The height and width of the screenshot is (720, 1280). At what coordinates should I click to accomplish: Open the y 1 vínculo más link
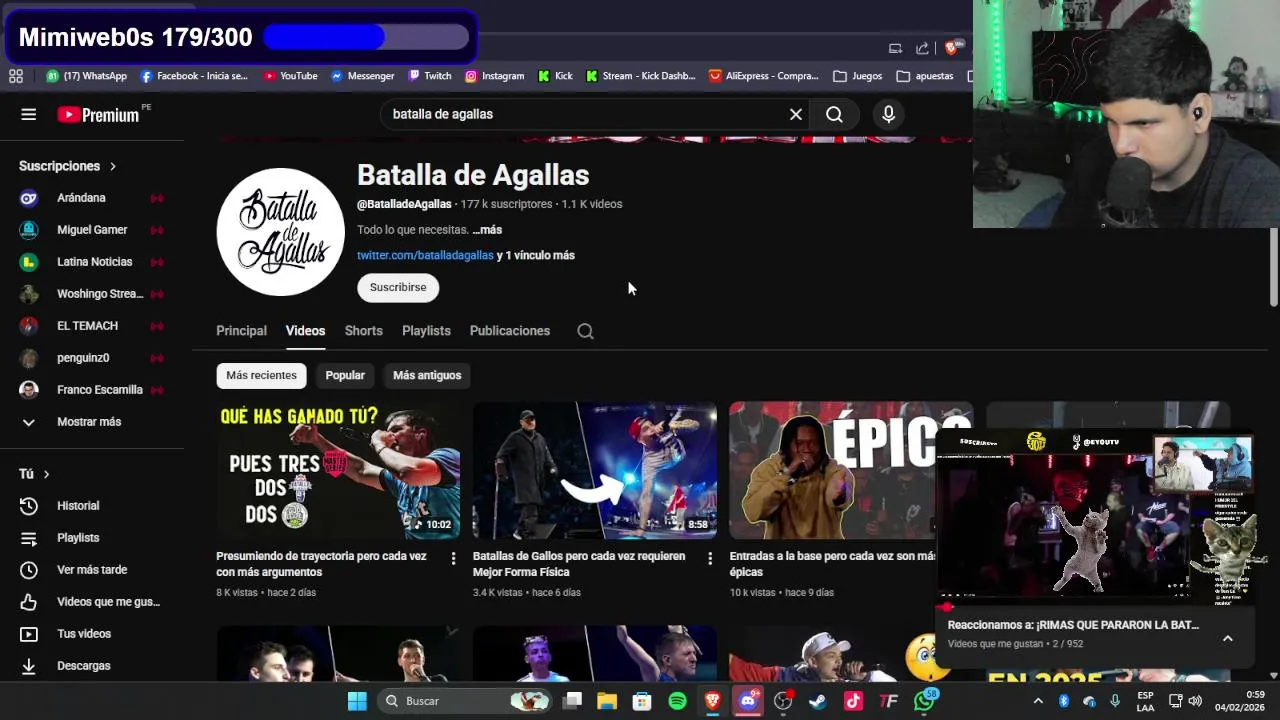(536, 255)
